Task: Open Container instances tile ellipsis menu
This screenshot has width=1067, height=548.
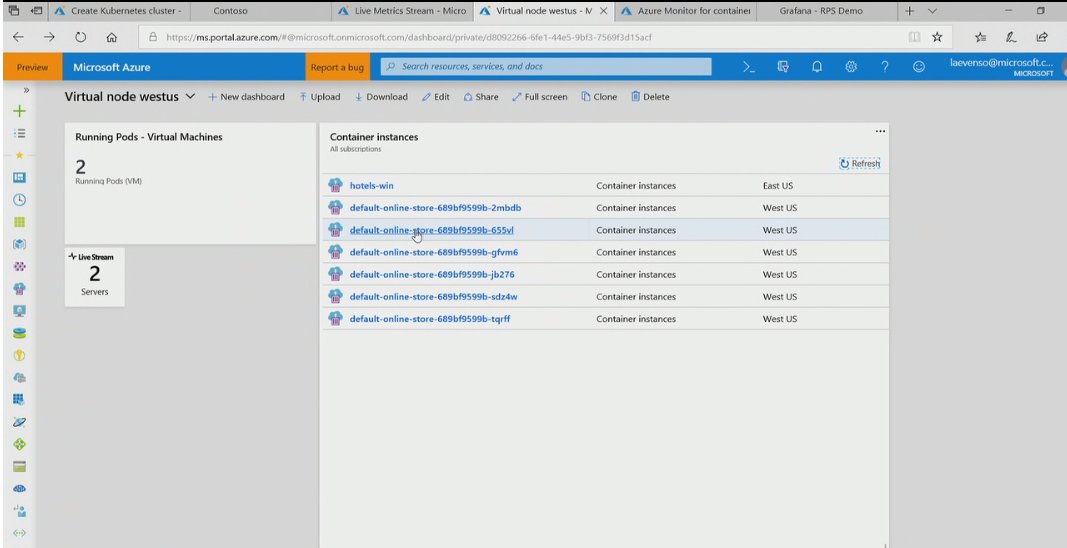Action: point(880,131)
